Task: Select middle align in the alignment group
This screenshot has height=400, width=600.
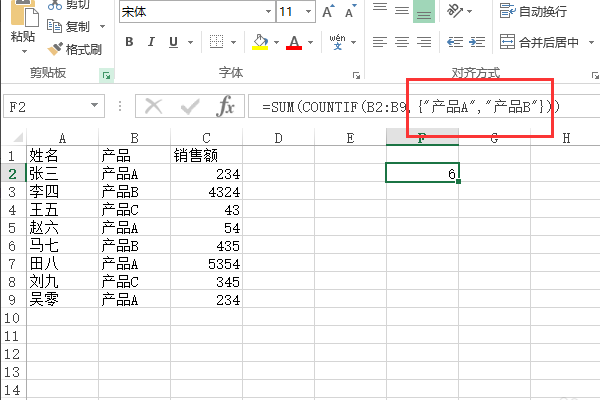Action: (402, 11)
